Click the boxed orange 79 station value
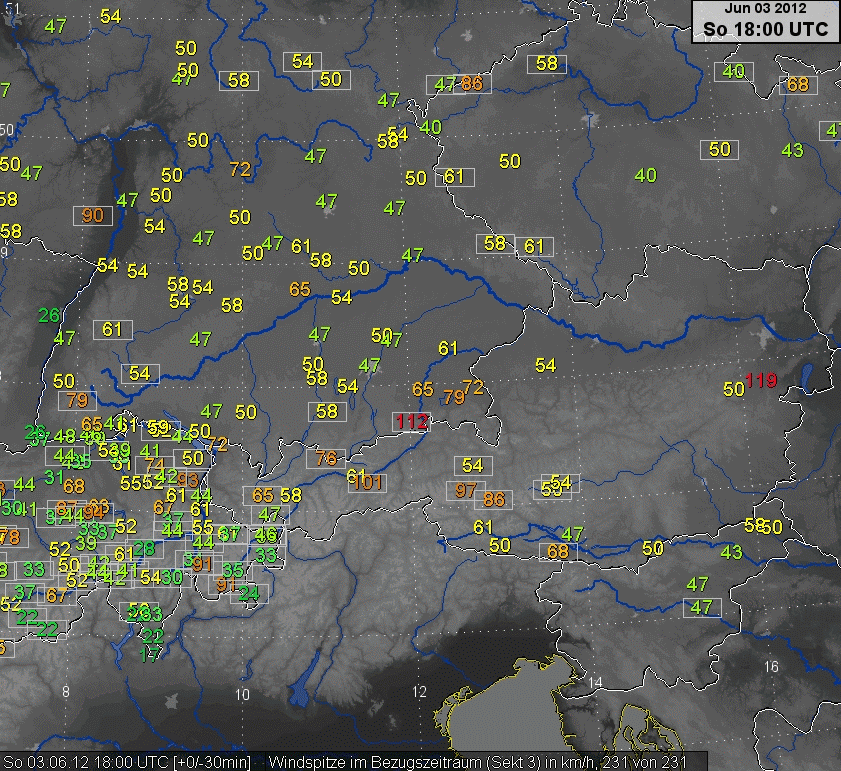Image resolution: width=841 pixels, height=771 pixels. coord(76,400)
